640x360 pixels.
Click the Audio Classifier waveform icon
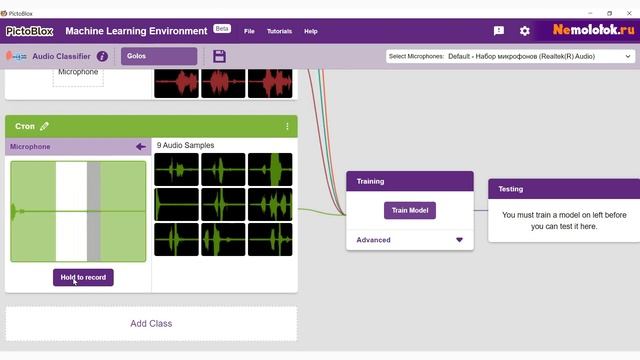16,56
